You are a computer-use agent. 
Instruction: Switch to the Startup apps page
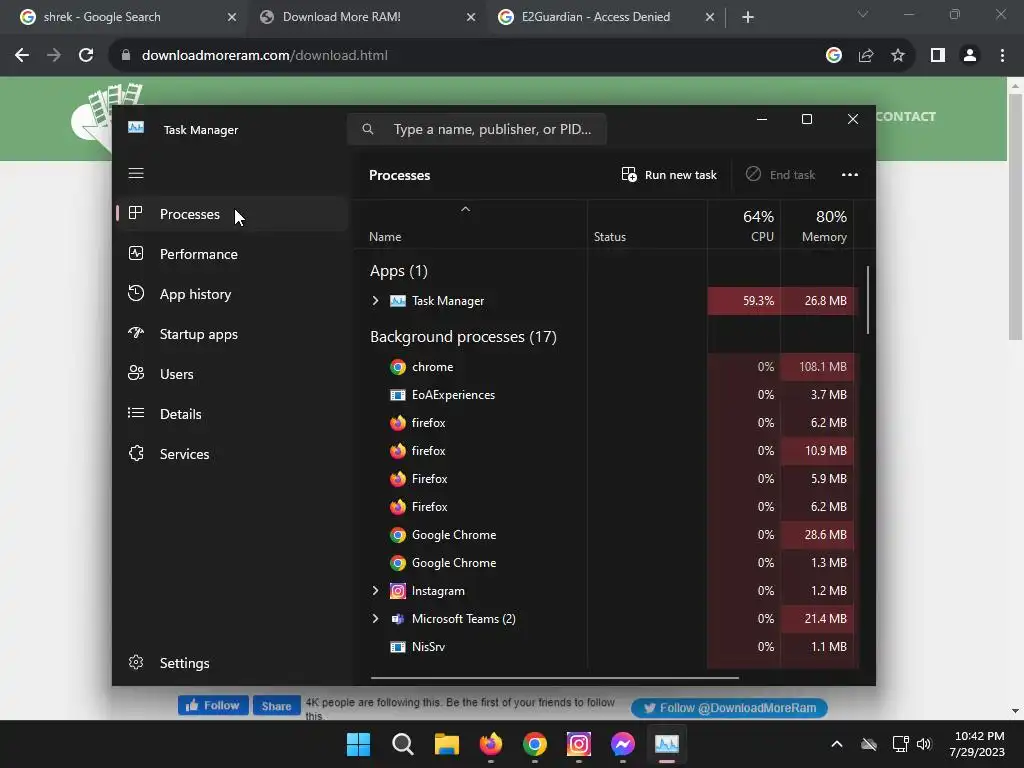(x=232, y=334)
